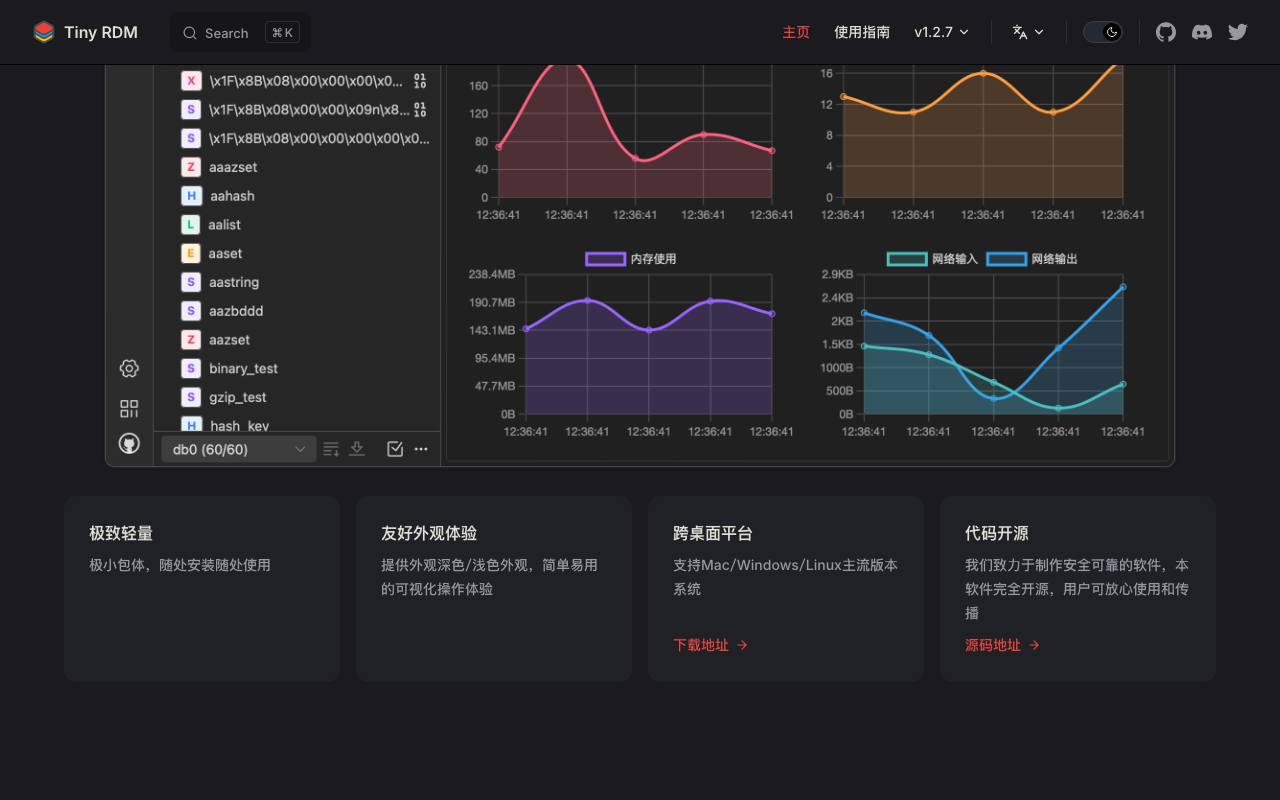The height and width of the screenshot is (800, 1280).
Task: Click the teal 网络输入 legend swatch
Action: click(907, 259)
